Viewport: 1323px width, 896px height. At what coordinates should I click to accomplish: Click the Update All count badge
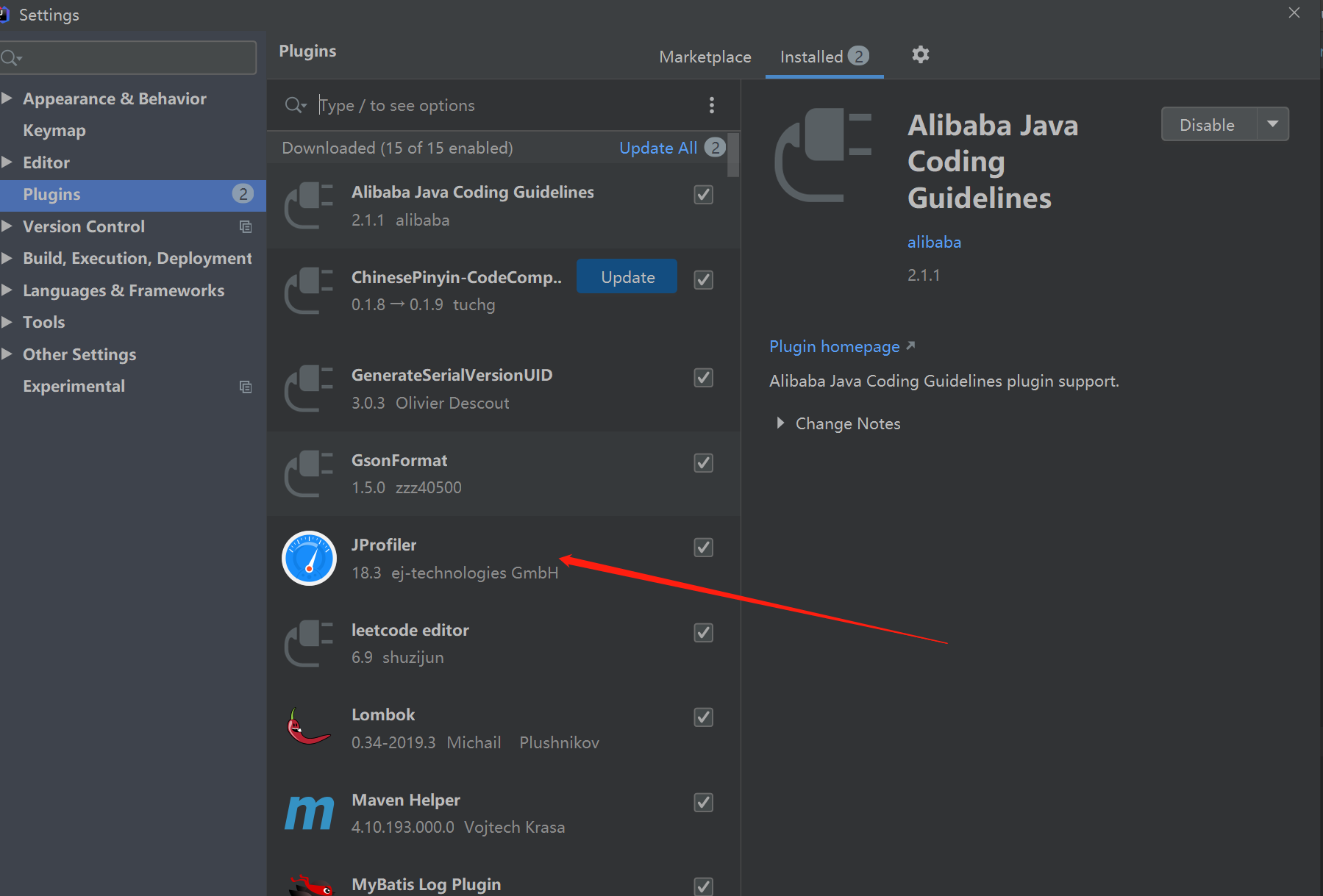pyautogui.click(x=715, y=147)
